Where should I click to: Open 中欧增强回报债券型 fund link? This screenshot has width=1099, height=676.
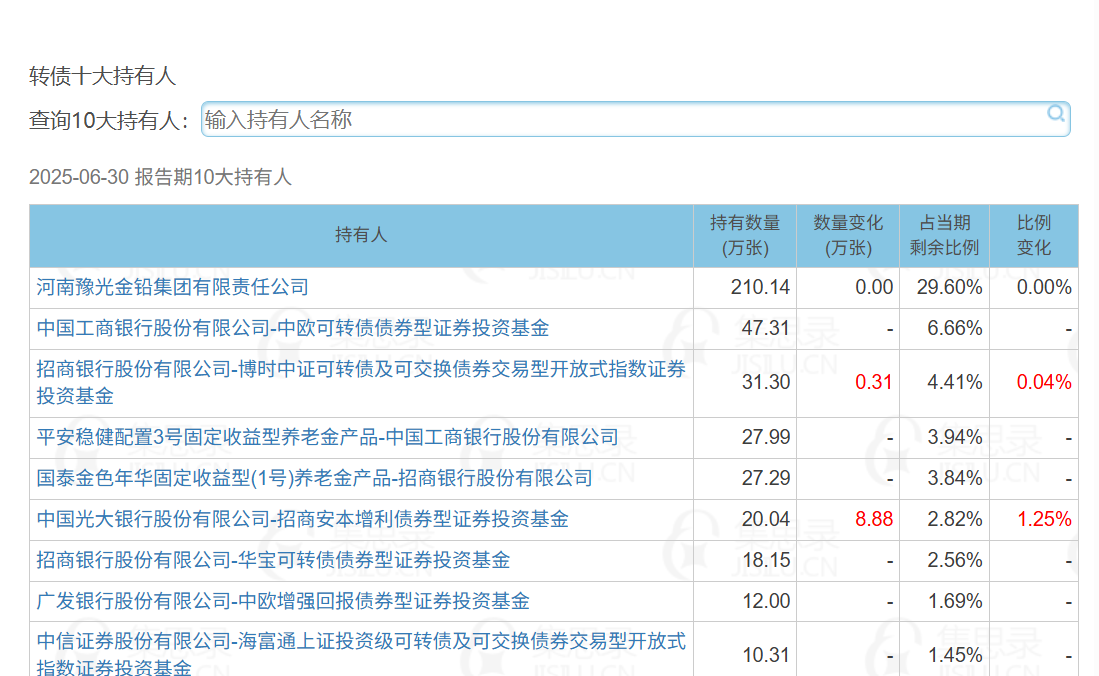(x=283, y=602)
